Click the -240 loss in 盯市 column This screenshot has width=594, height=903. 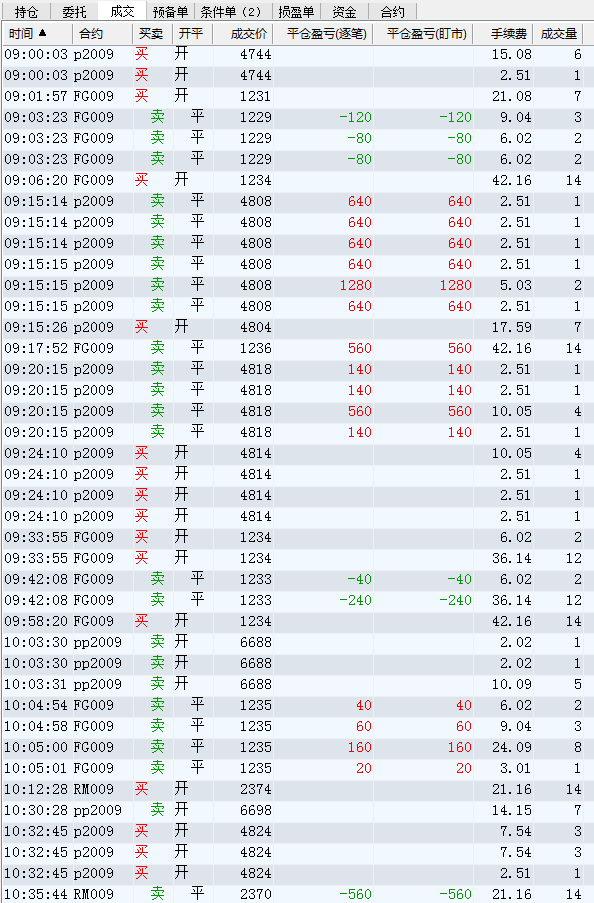click(x=455, y=600)
